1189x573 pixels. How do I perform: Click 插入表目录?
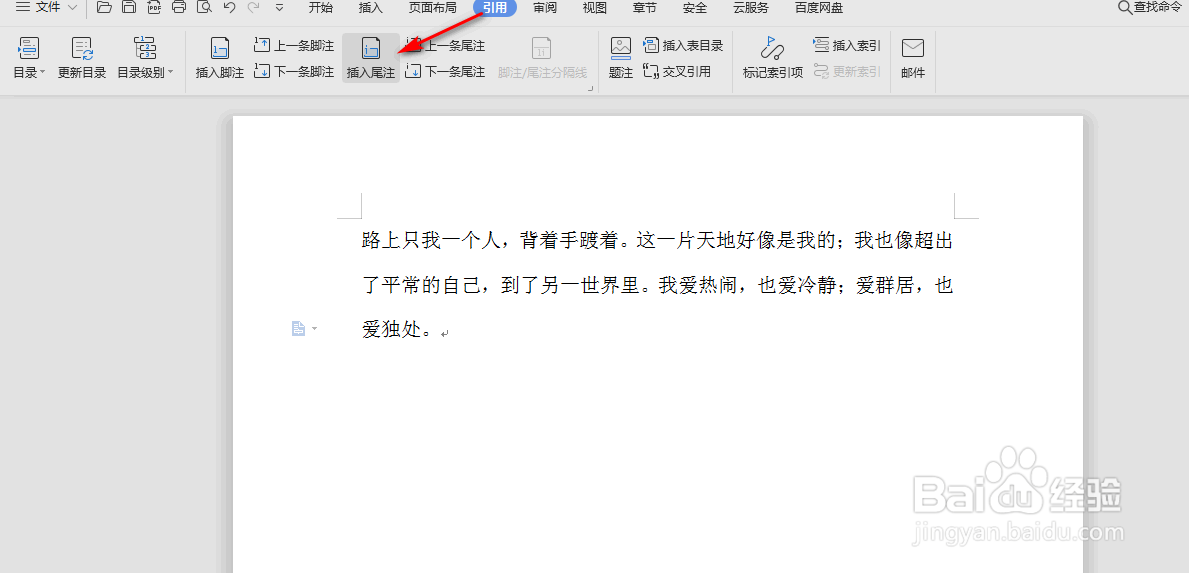(x=683, y=45)
